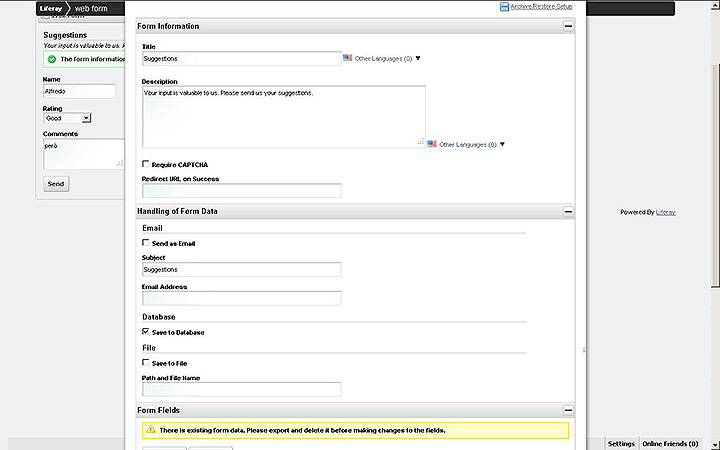Collapse the Form Information section
The height and width of the screenshot is (450, 720).
pyautogui.click(x=568, y=26)
